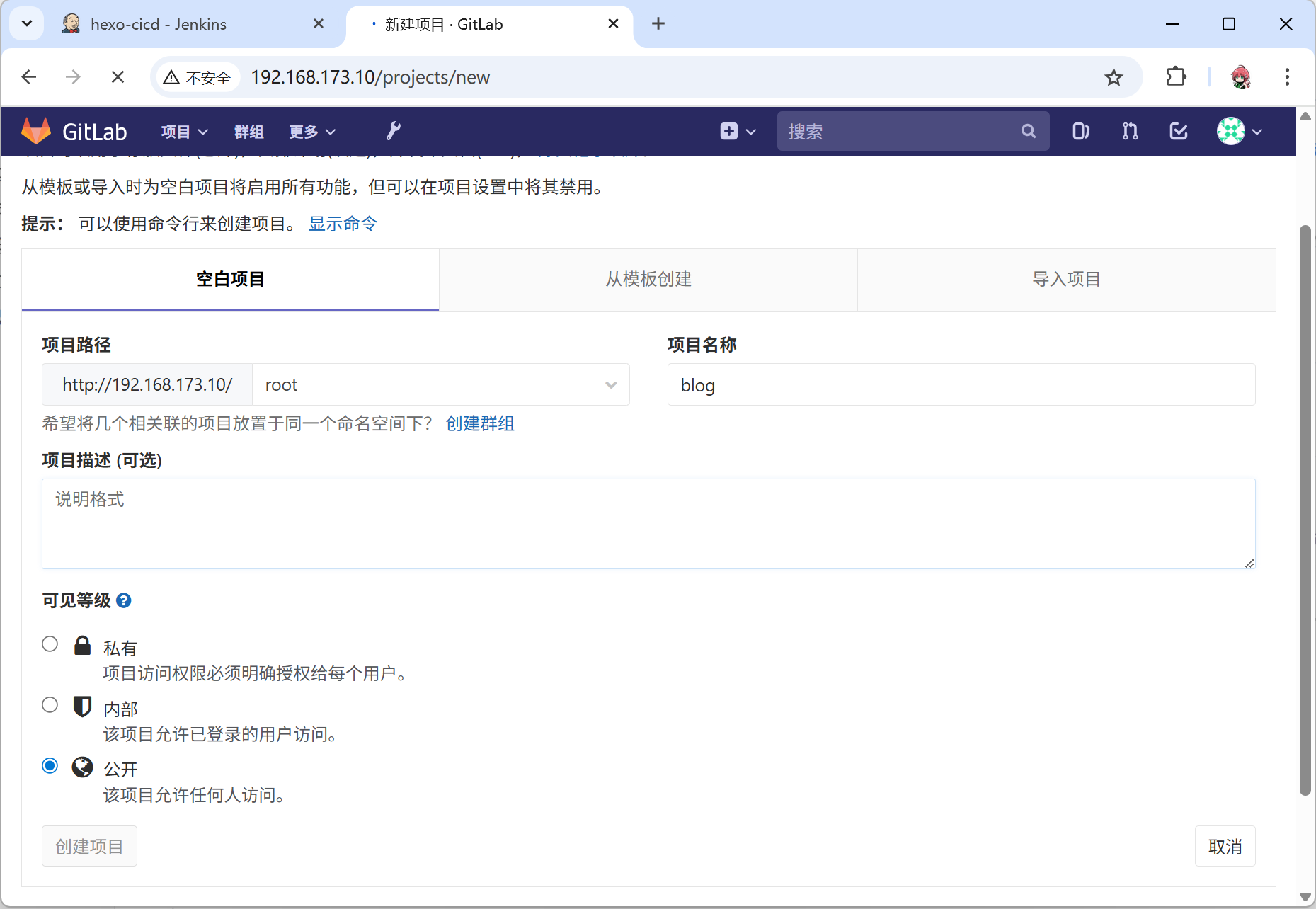Open the to-do list checkmark icon

tap(1179, 131)
